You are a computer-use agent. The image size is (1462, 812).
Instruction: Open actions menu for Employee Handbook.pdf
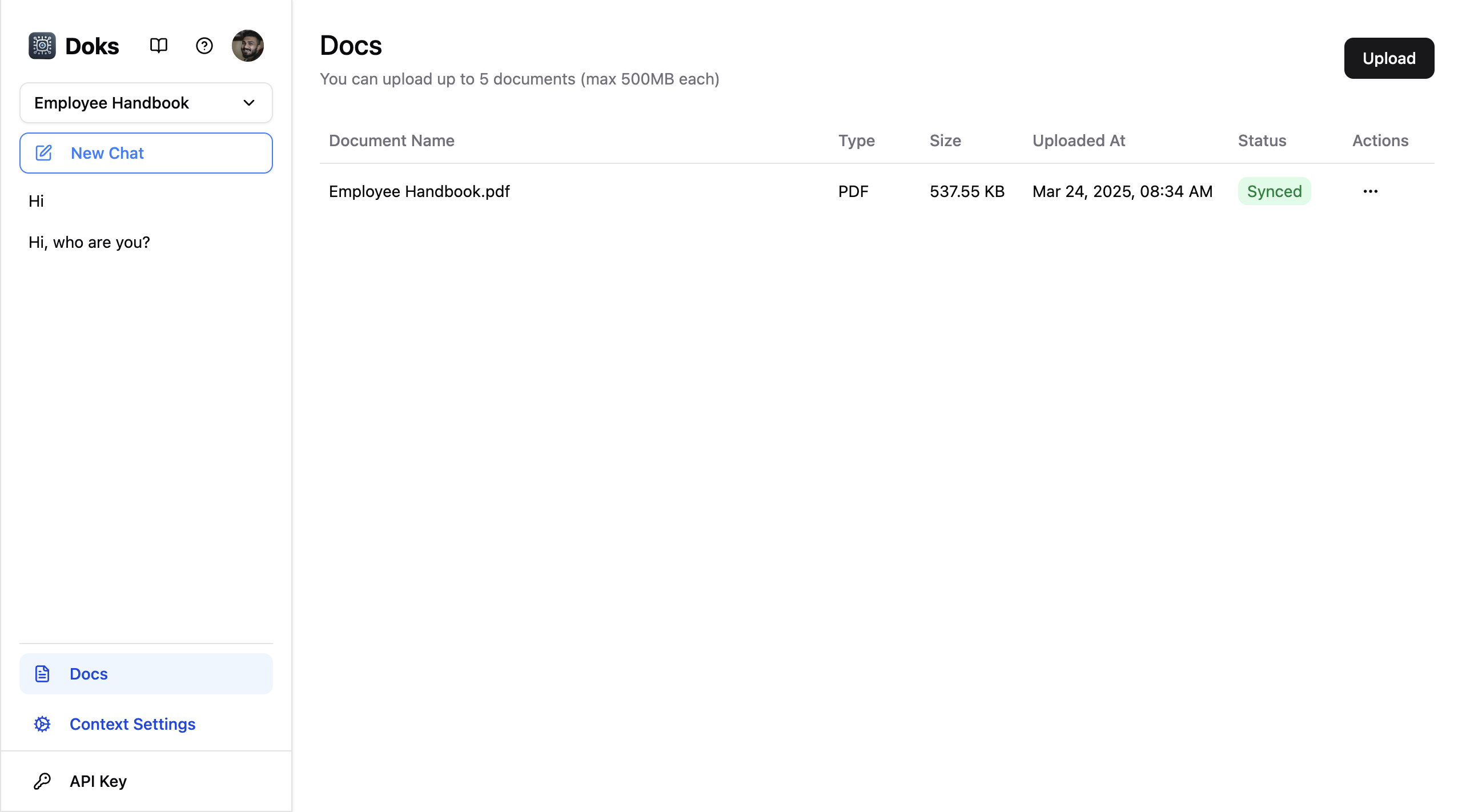(1370, 191)
